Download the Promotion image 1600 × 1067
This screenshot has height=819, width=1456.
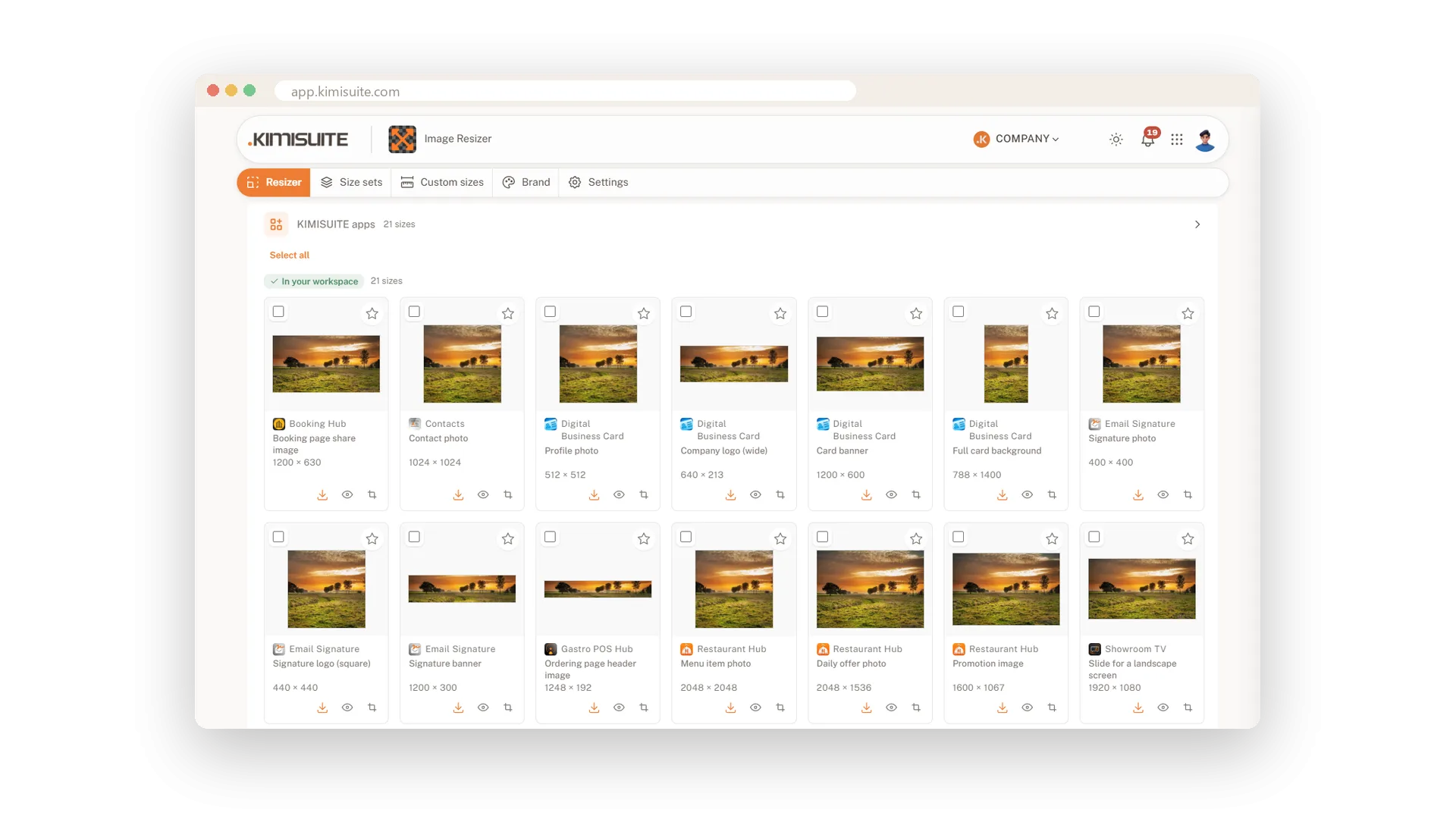click(x=1003, y=708)
